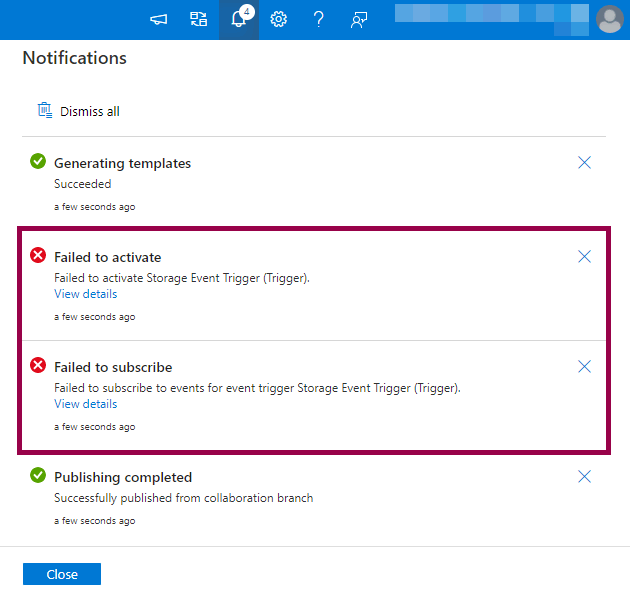The image size is (630, 600).
Task: Dismiss the Publishing completed notification
Action: [x=585, y=477]
